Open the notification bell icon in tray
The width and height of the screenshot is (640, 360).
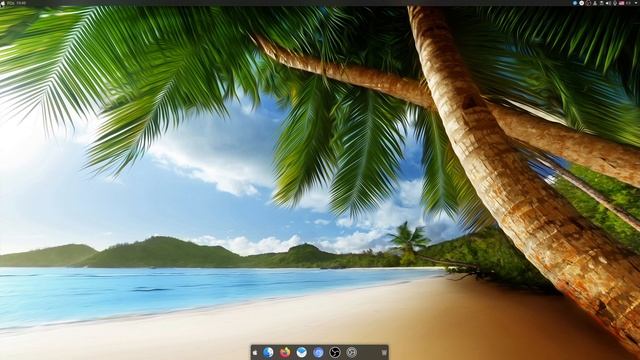point(595,3)
